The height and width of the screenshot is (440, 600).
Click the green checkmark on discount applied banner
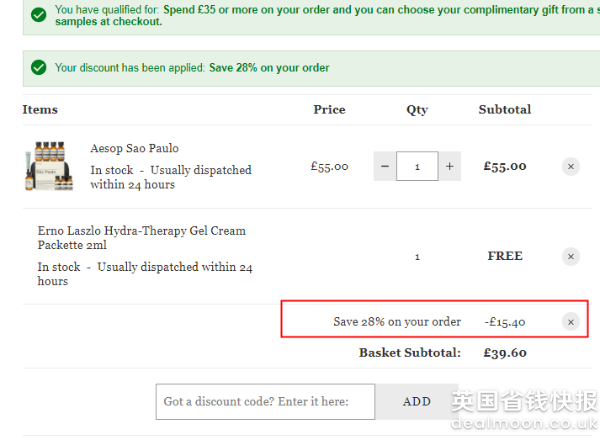tap(39, 68)
